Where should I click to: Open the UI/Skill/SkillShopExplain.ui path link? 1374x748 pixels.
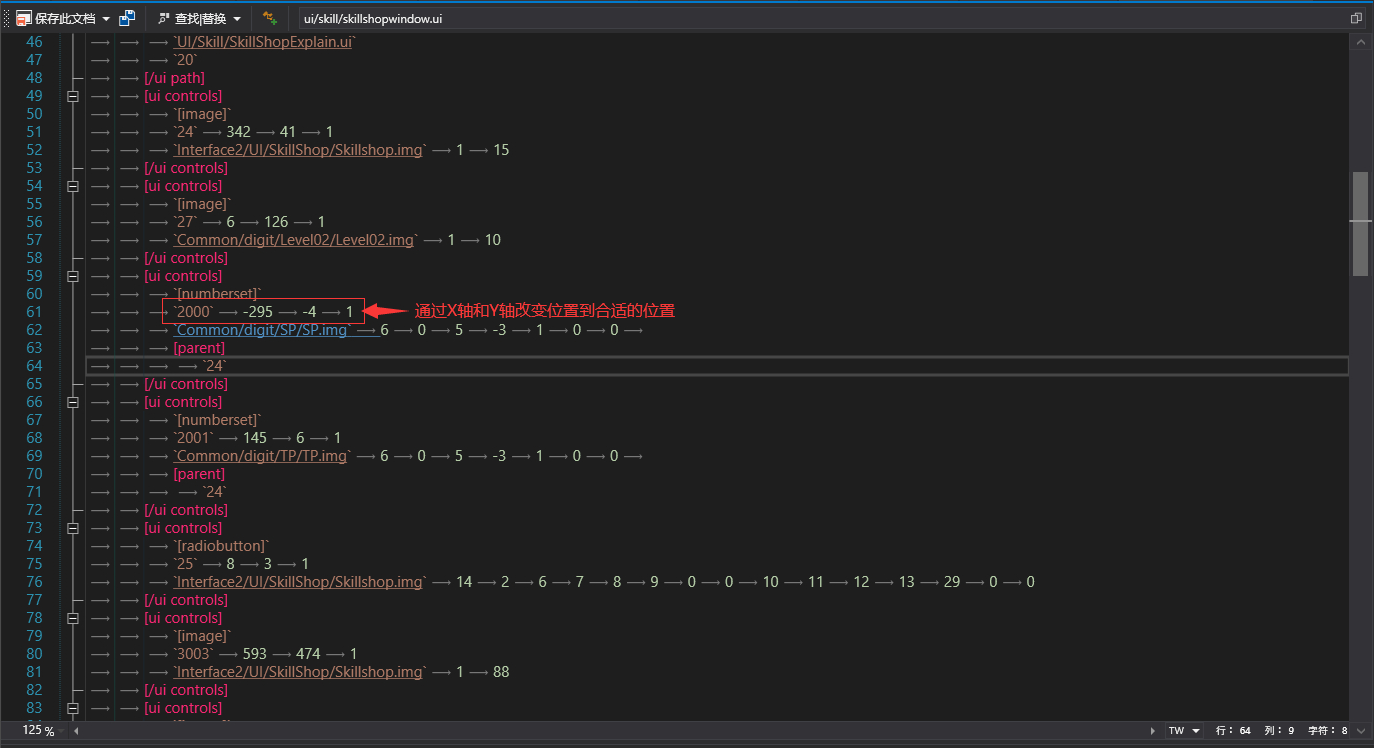[264, 42]
